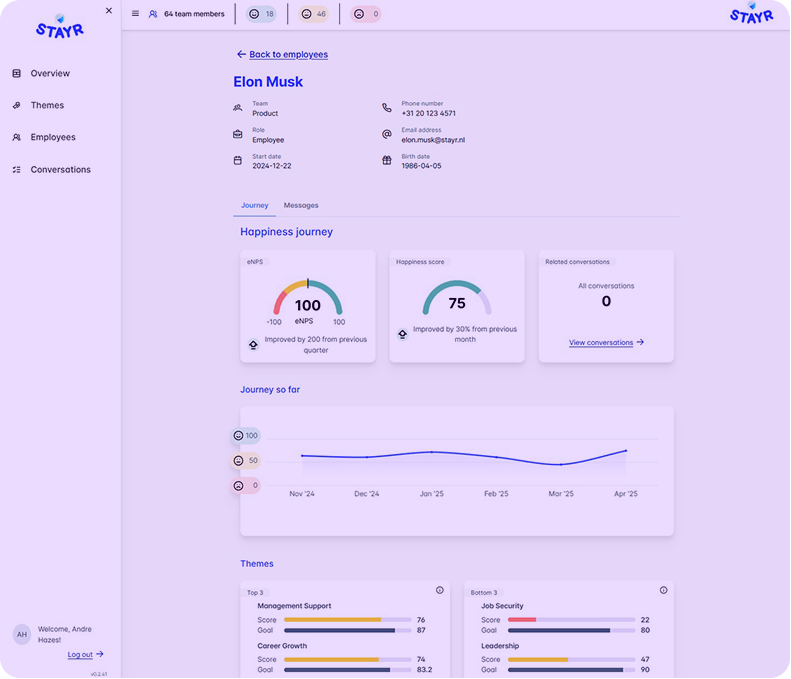Click the email elon.musk@stayr.nl
Image resolution: width=791 pixels, height=679 pixels.
433,140
